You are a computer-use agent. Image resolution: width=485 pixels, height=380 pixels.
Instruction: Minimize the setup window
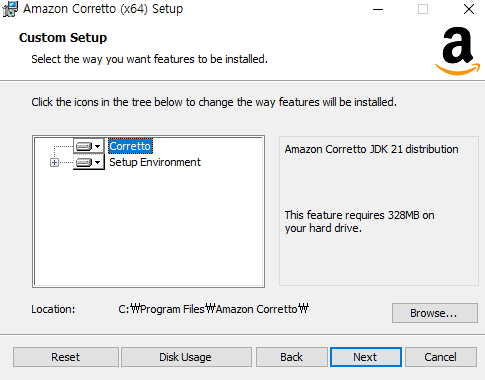(x=378, y=9)
